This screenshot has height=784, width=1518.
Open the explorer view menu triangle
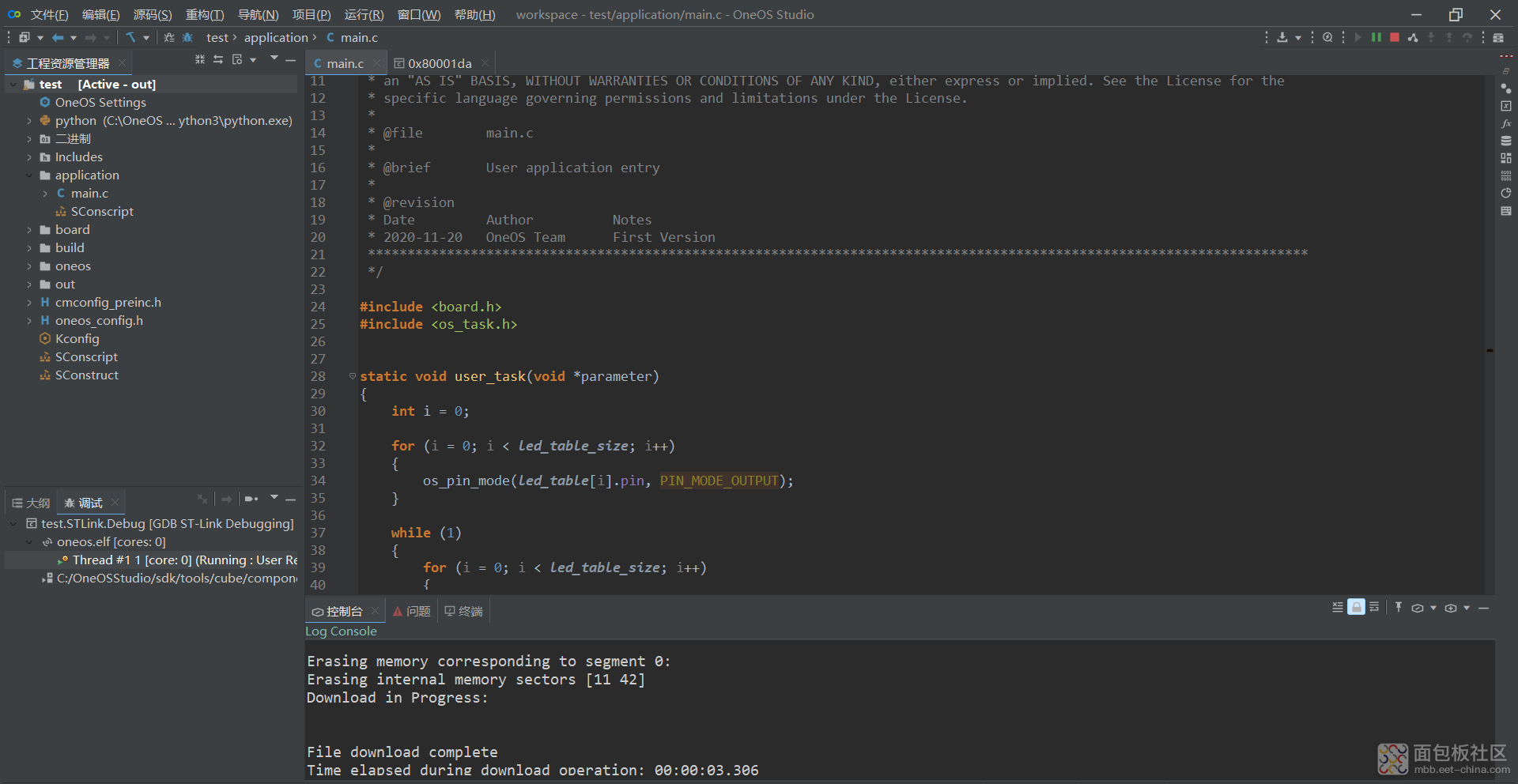pos(274,58)
